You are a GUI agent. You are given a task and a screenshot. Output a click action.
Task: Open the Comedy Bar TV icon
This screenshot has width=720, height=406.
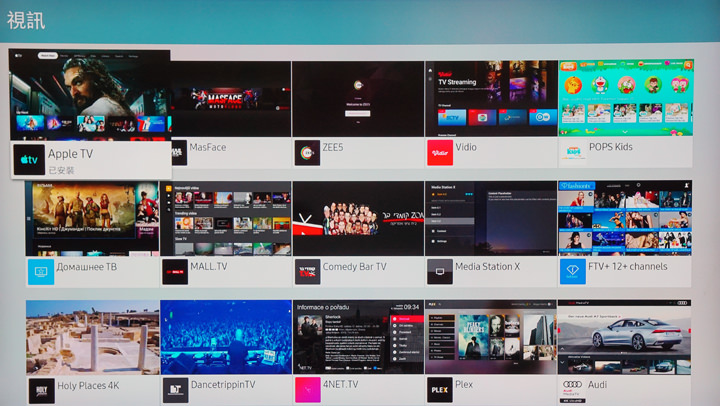306,271
